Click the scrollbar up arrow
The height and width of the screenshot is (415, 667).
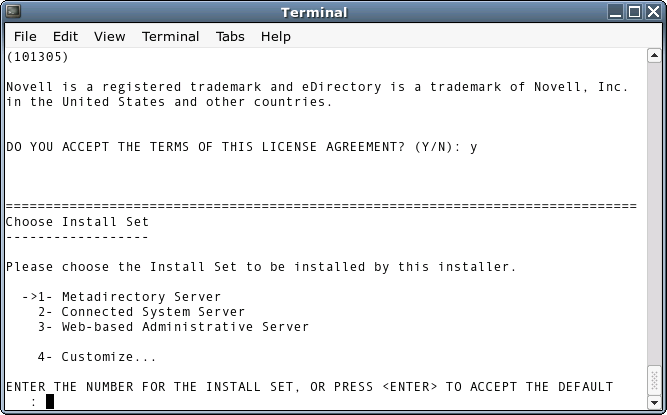[653, 58]
